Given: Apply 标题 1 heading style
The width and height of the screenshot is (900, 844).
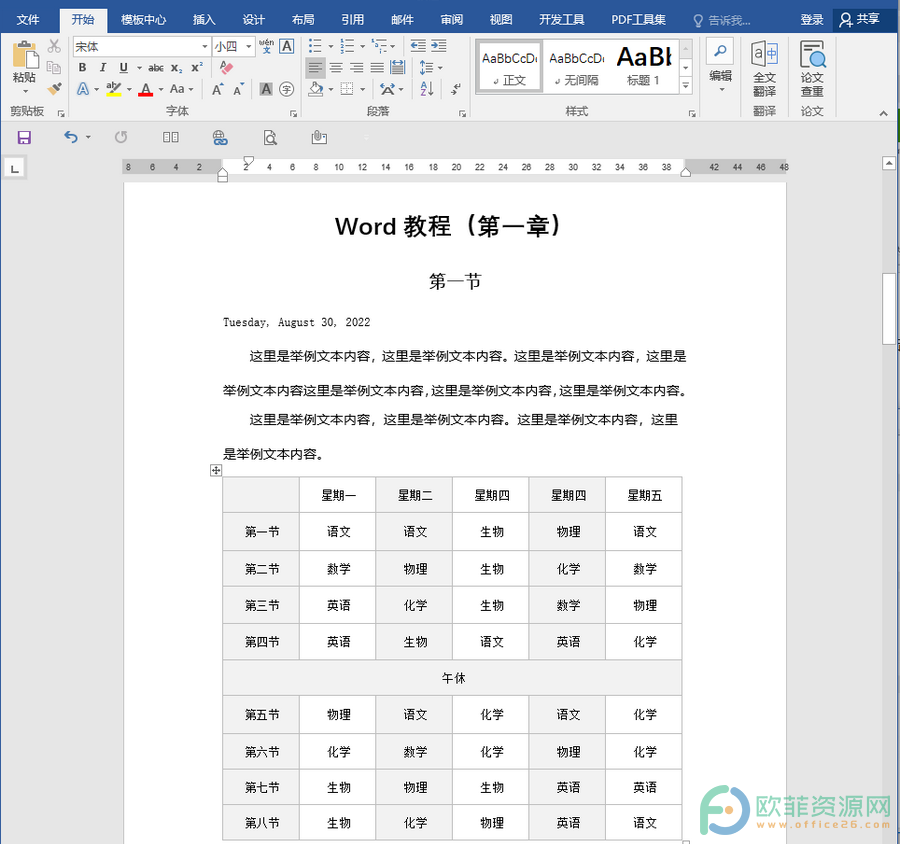Looking at the screenshot, I should click(x=644, y=67).
